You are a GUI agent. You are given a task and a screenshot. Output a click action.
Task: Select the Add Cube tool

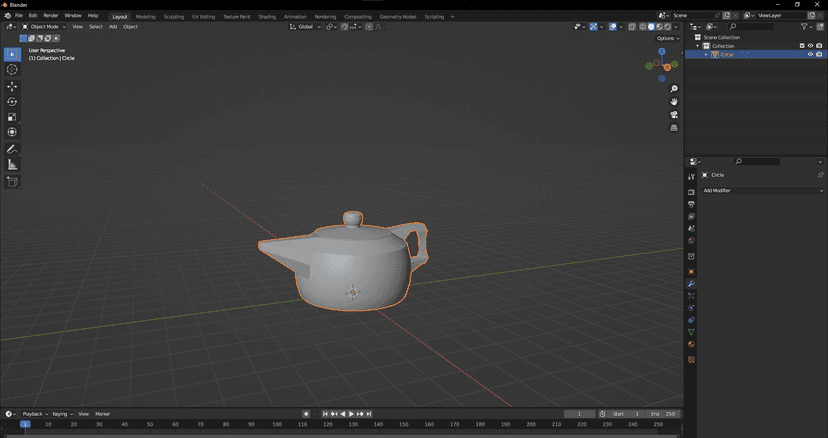[x=12, y=182]
